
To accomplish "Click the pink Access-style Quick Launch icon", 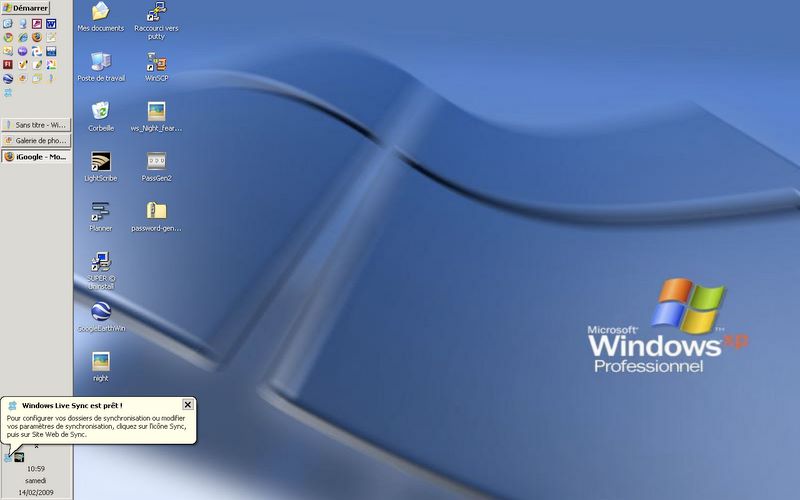I will [x=37, y=24].
